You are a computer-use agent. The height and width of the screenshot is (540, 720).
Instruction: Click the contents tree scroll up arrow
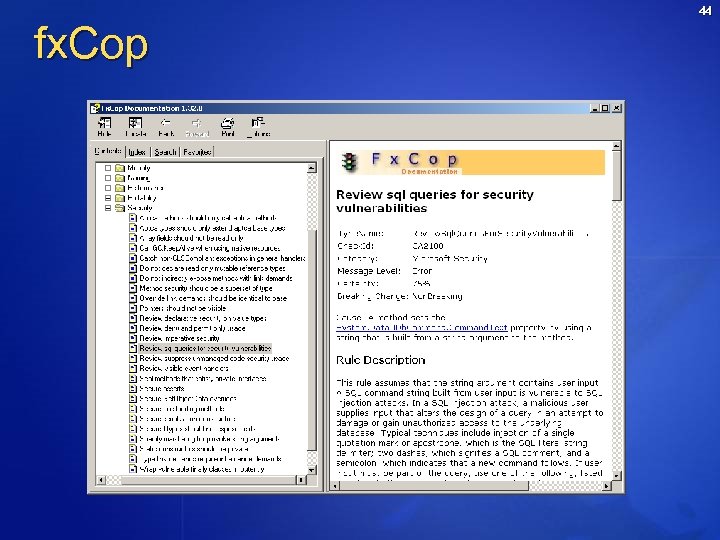click(312, 168)
